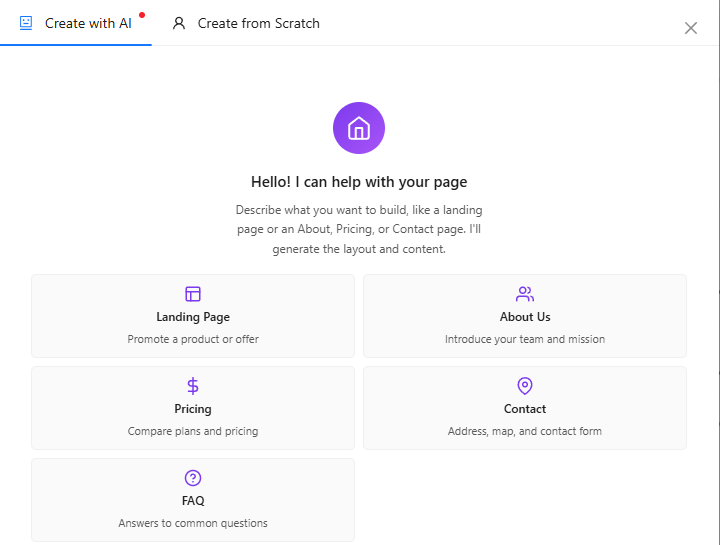
Task: Click "Introduce your team and mission" text
Action: [x=525, y=339]
